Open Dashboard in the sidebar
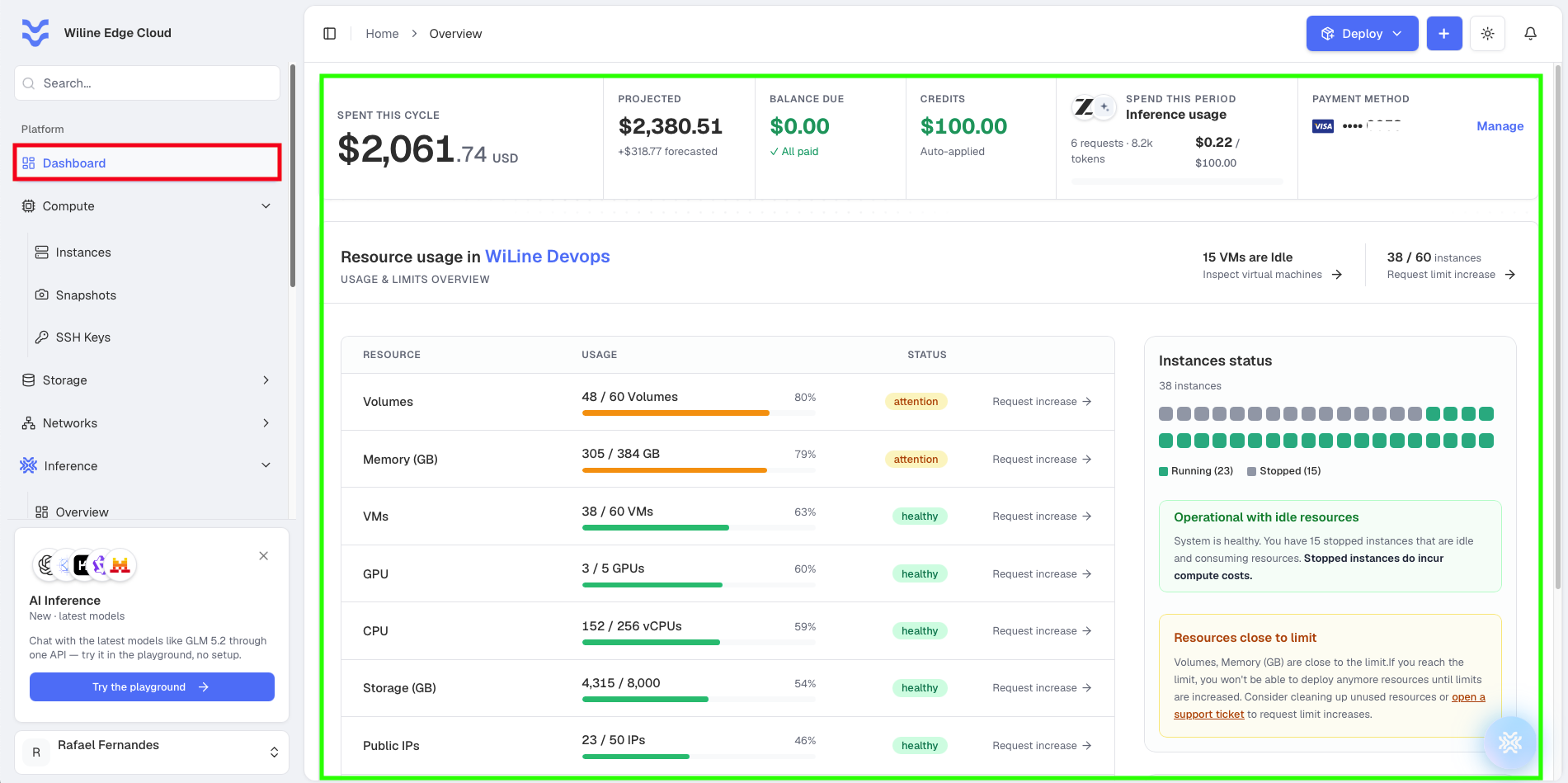Image resolution: width=1568 pixels, height=783 pixels. [x=148, y=163]
